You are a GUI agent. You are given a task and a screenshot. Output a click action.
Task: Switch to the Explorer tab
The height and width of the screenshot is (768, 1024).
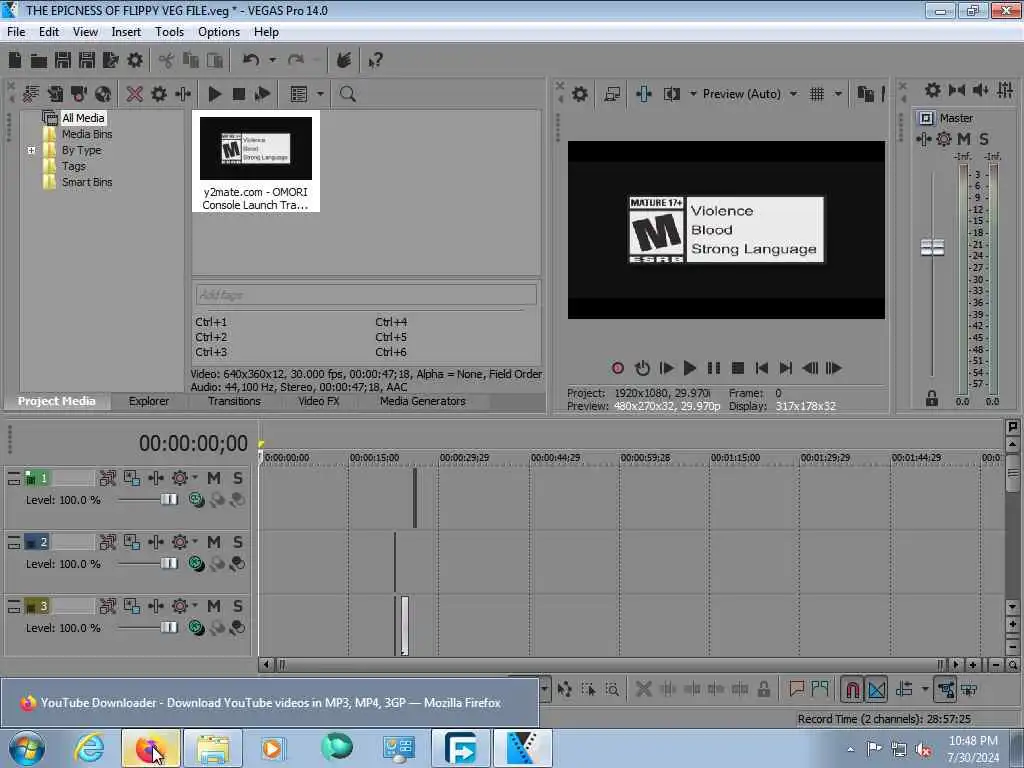[x=149, y=401]
